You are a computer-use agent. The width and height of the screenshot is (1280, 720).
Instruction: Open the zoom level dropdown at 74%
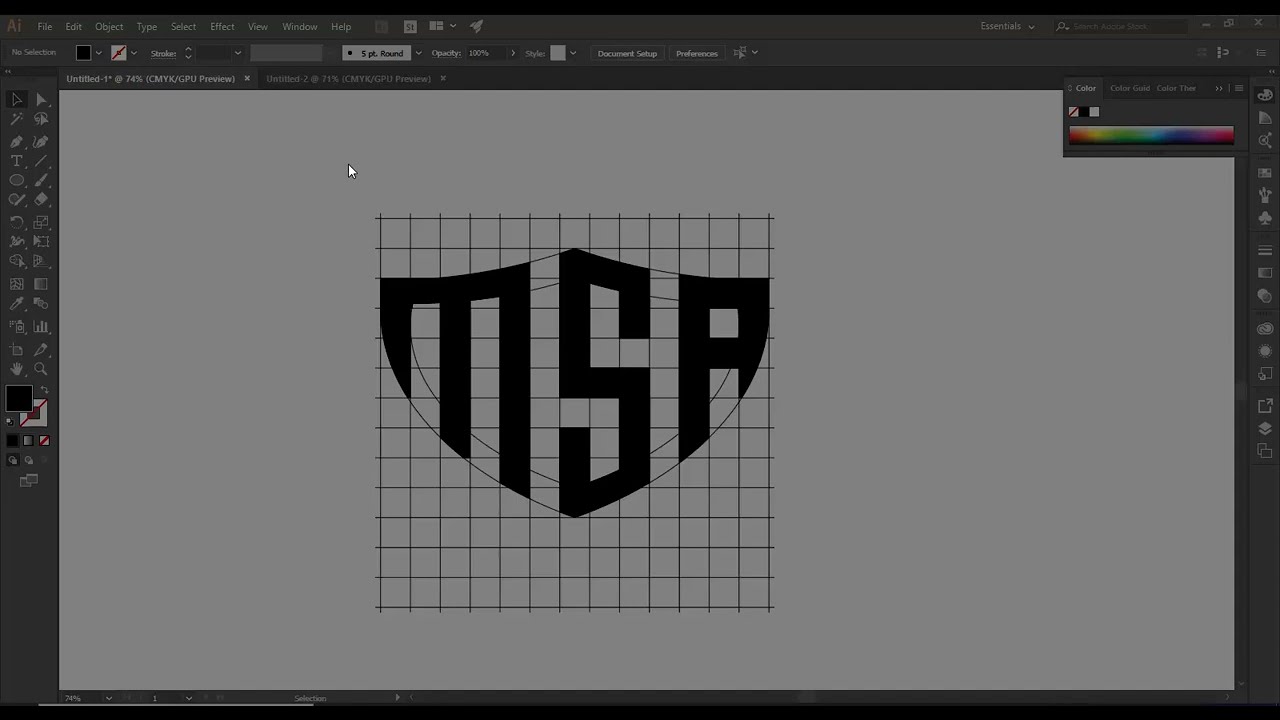click(107, 698)
